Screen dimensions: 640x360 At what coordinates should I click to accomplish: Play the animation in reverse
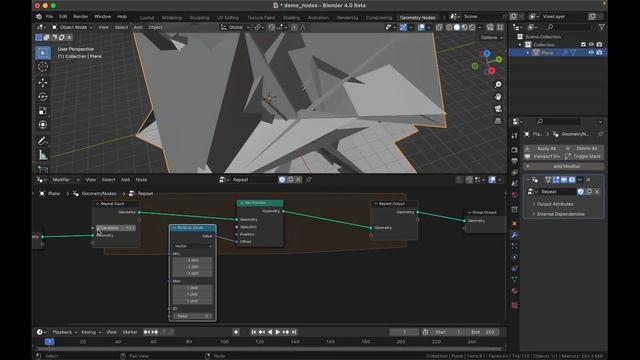point(270,332)
